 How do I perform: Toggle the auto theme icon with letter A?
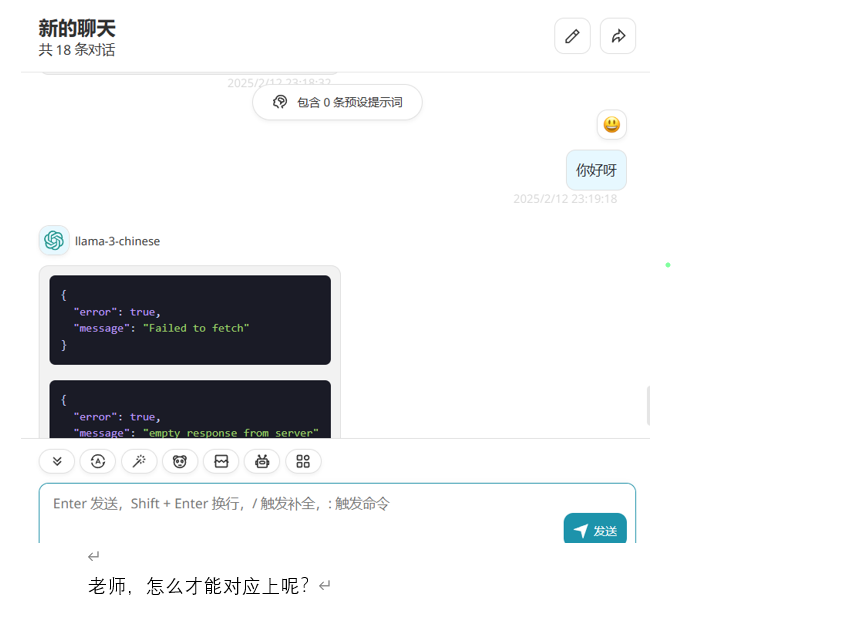pyautogui.click(x=98, y=461)
